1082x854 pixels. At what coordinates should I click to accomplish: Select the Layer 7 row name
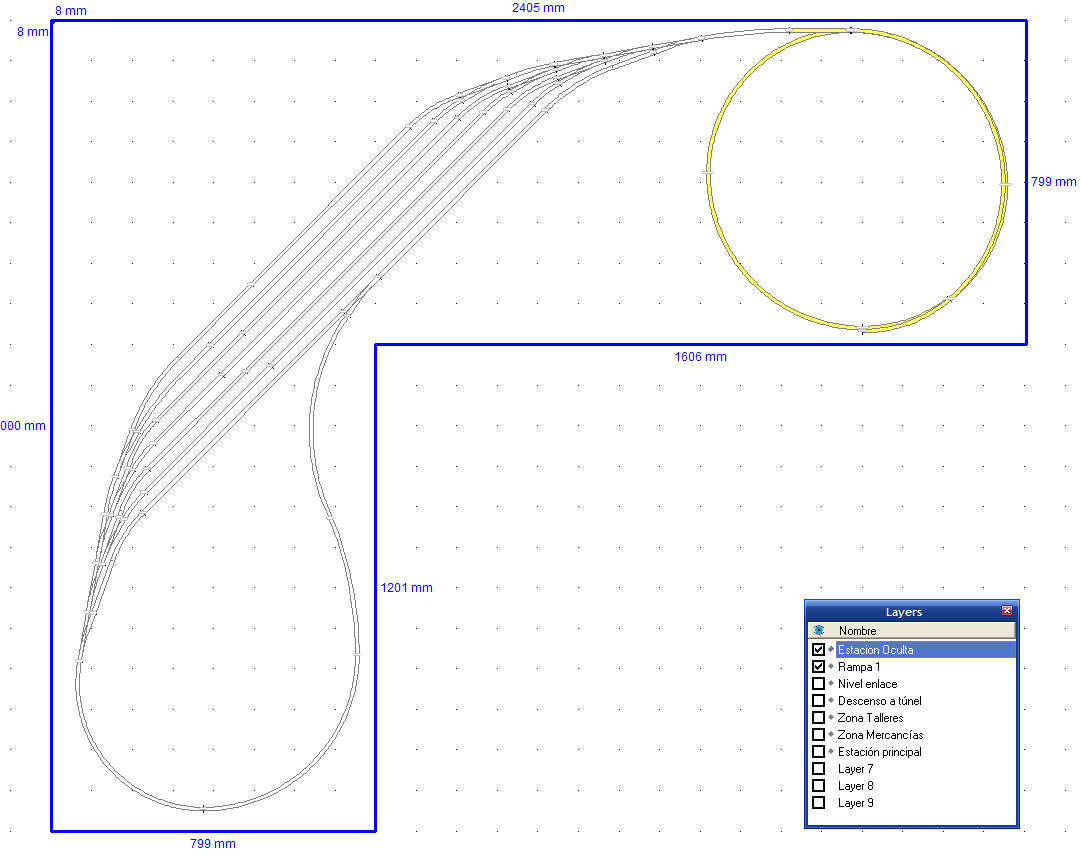coord(855,768)
